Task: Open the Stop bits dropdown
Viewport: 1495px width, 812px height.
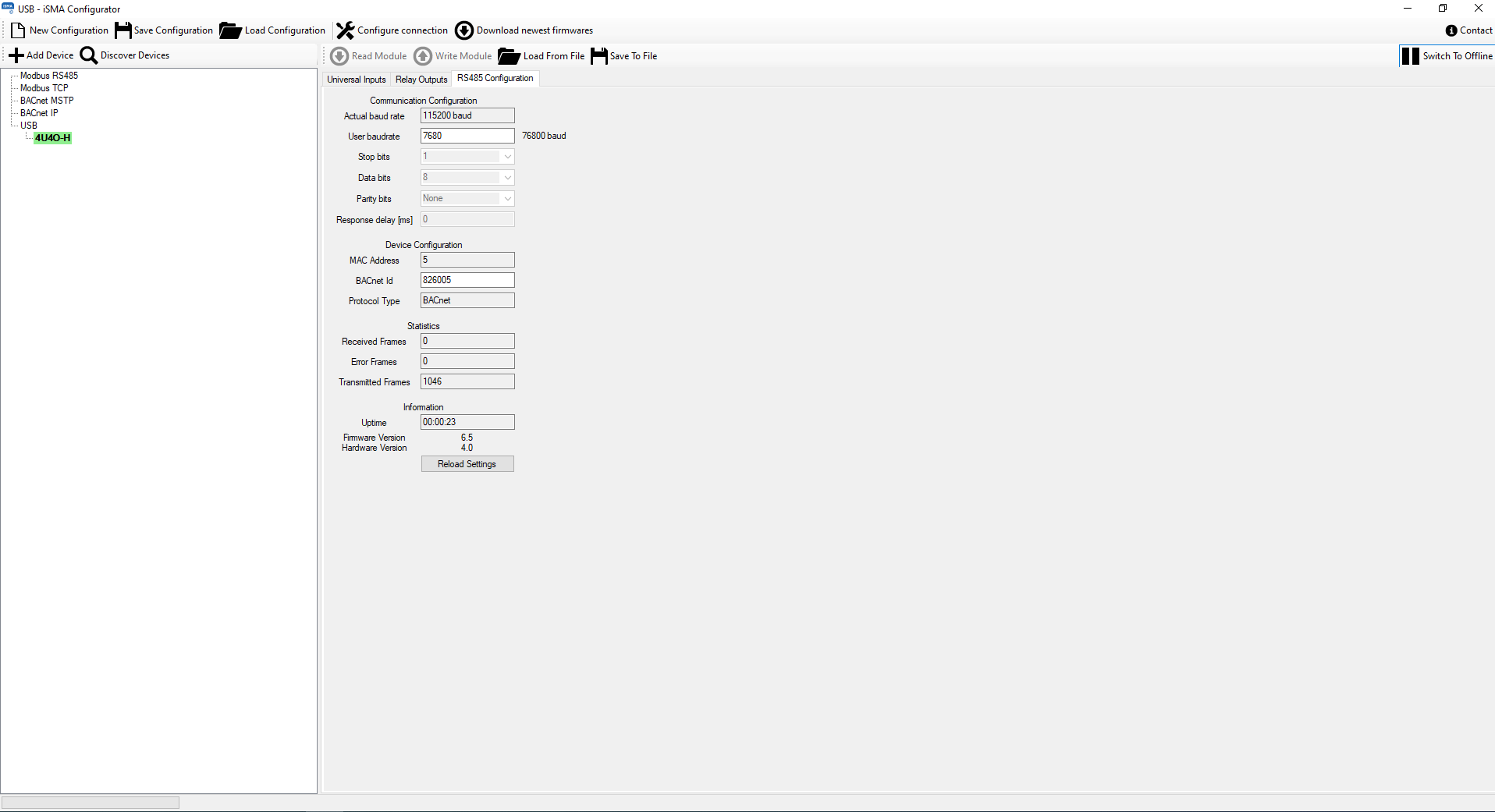Action: tap(506, 156)
